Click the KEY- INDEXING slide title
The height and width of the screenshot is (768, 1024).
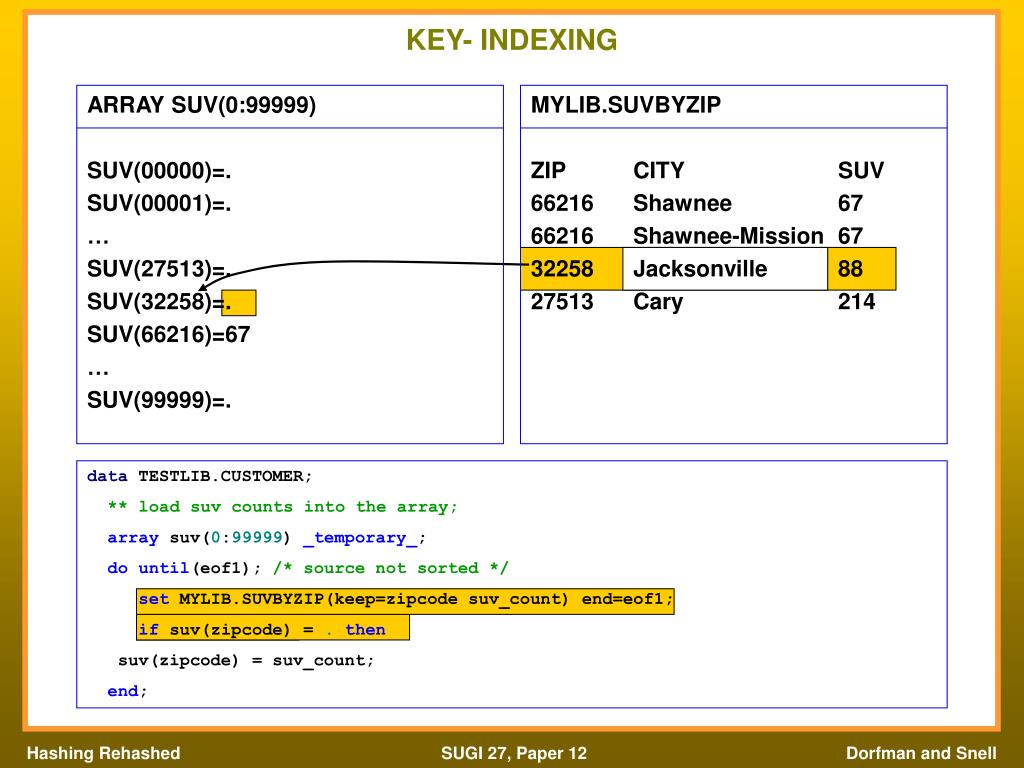click(x=511, y=40)
